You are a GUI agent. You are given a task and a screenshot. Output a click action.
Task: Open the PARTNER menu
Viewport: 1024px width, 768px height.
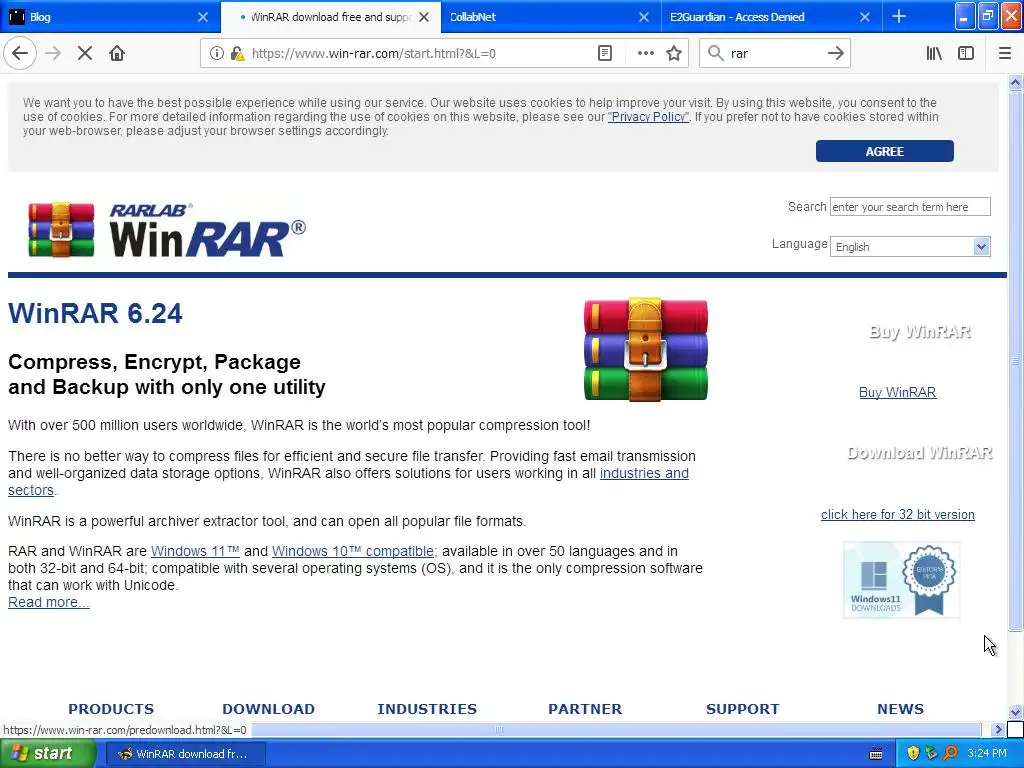[x=585, y=709]
